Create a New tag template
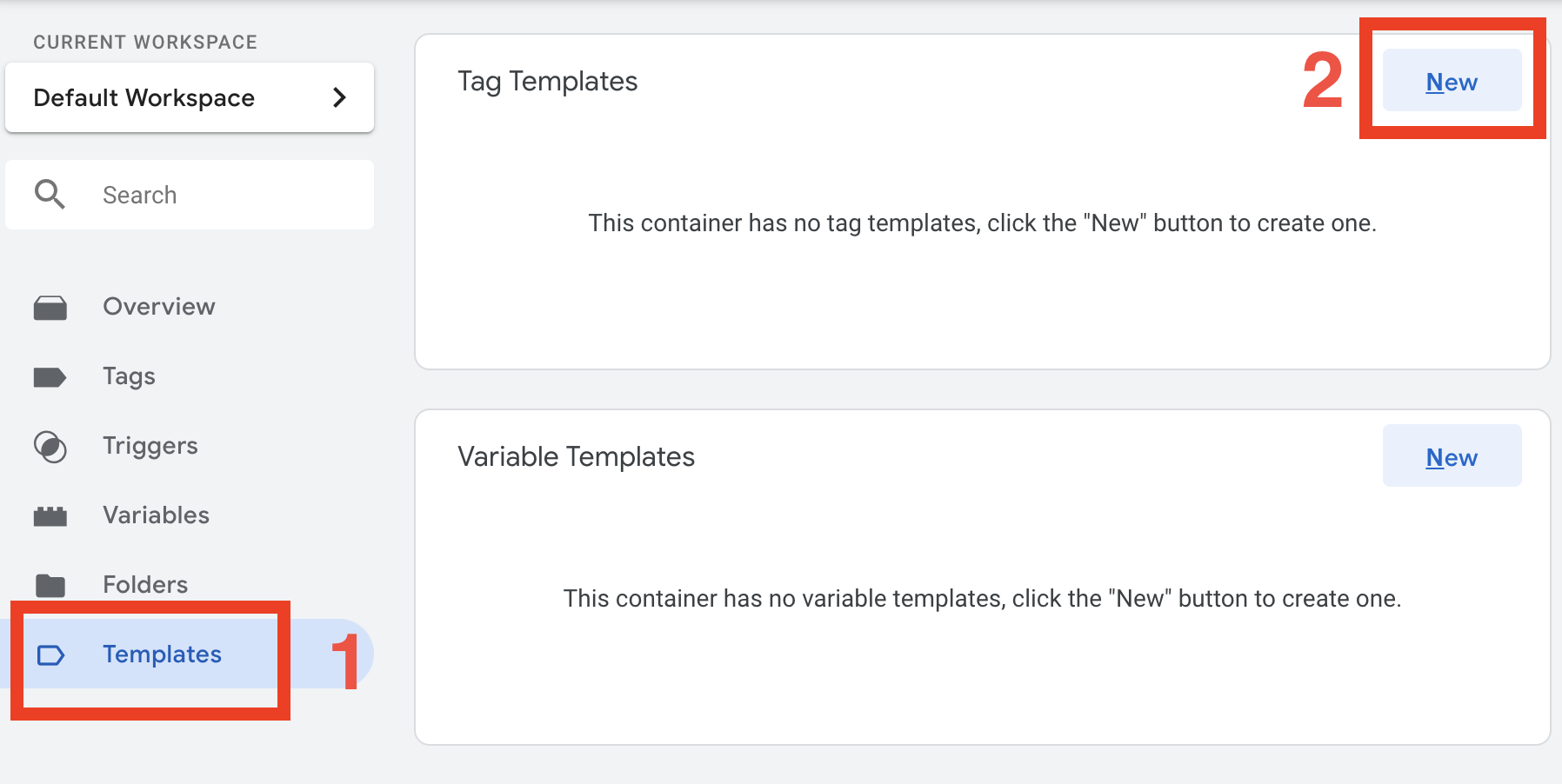The height and width of the screenshot is (784, 1562). point(1452,82)
